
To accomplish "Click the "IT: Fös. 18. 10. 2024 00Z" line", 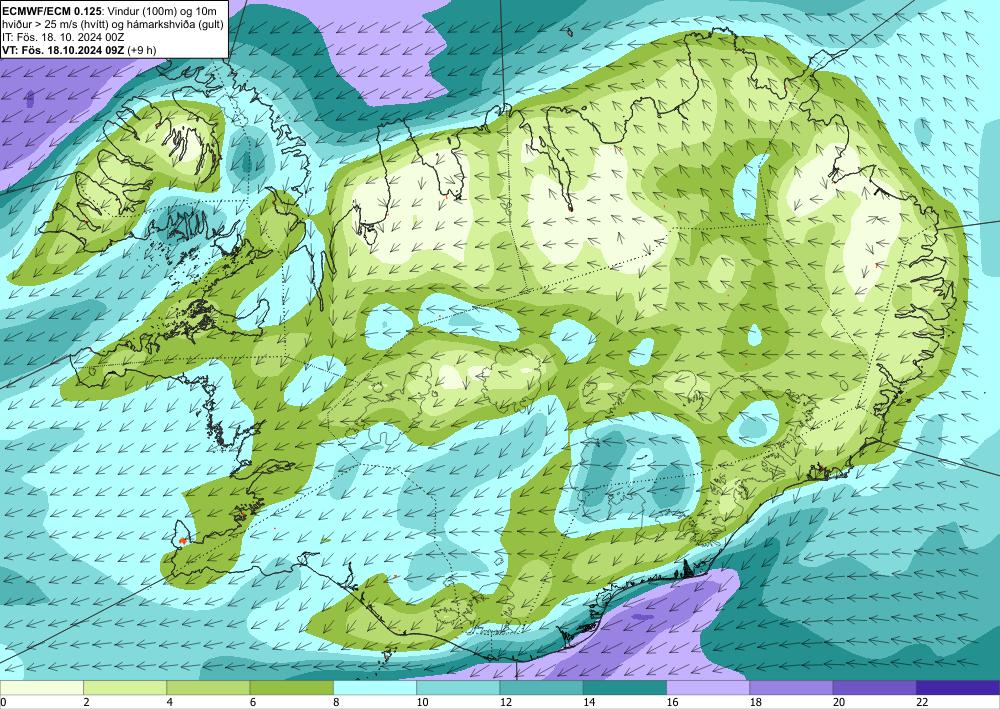I will 63,37.
